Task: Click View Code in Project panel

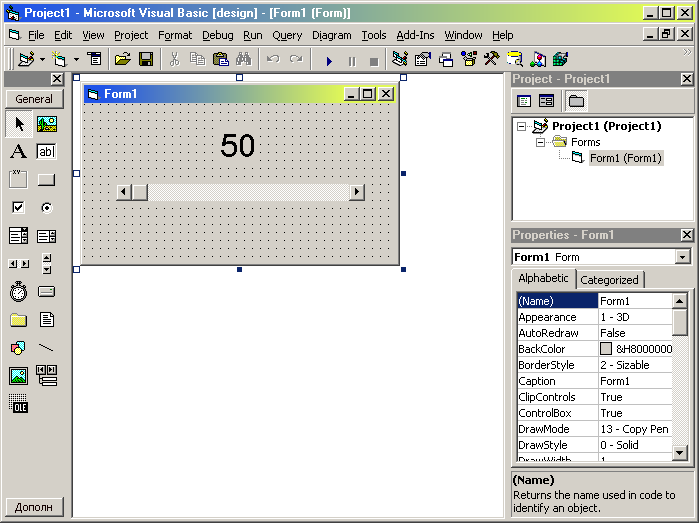Action: coord(524,101)
